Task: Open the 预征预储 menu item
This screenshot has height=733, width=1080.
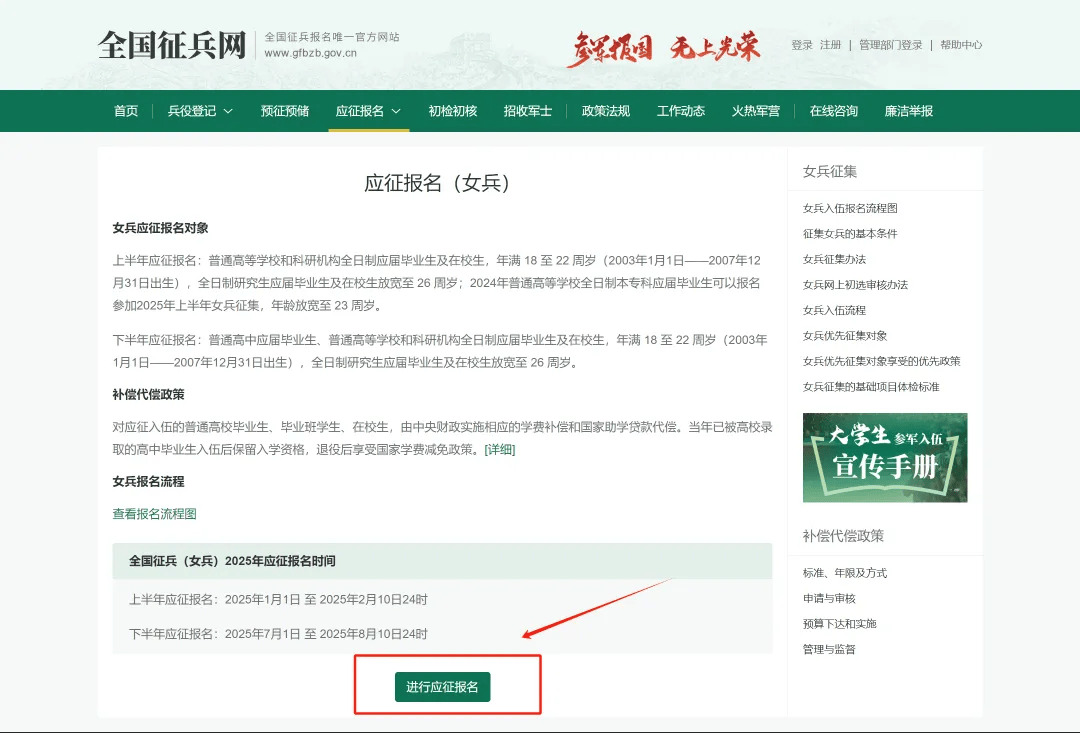Action: [x=283, y=111]
